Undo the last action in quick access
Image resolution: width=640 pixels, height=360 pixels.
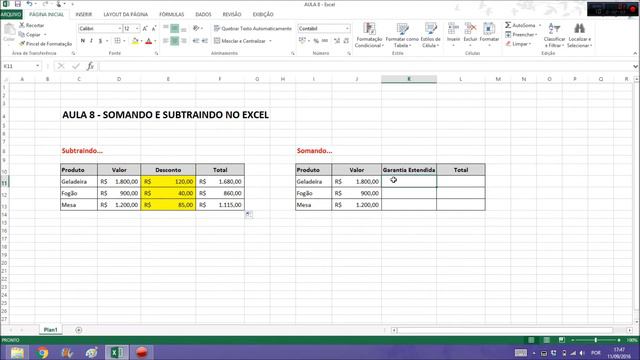click(29, 4)
